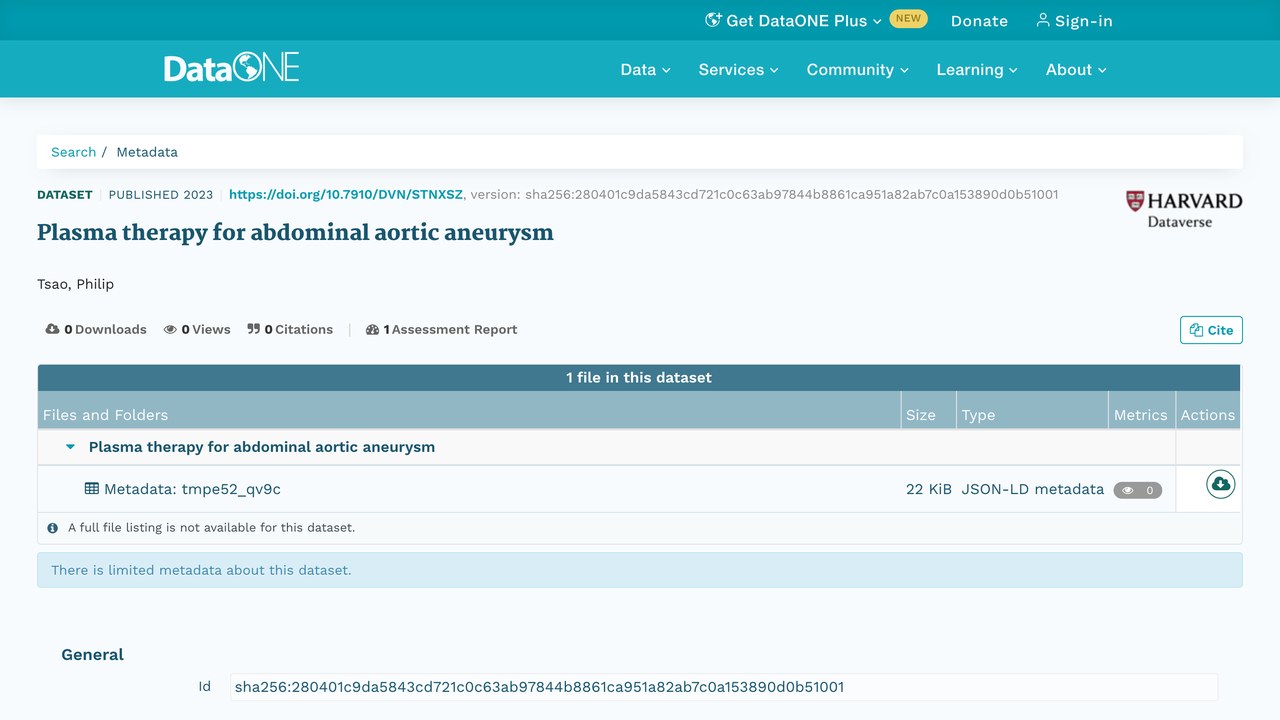Screen dimensions: 1280x720
Task: Open the dataset DOI link
Action: (346, 194)
